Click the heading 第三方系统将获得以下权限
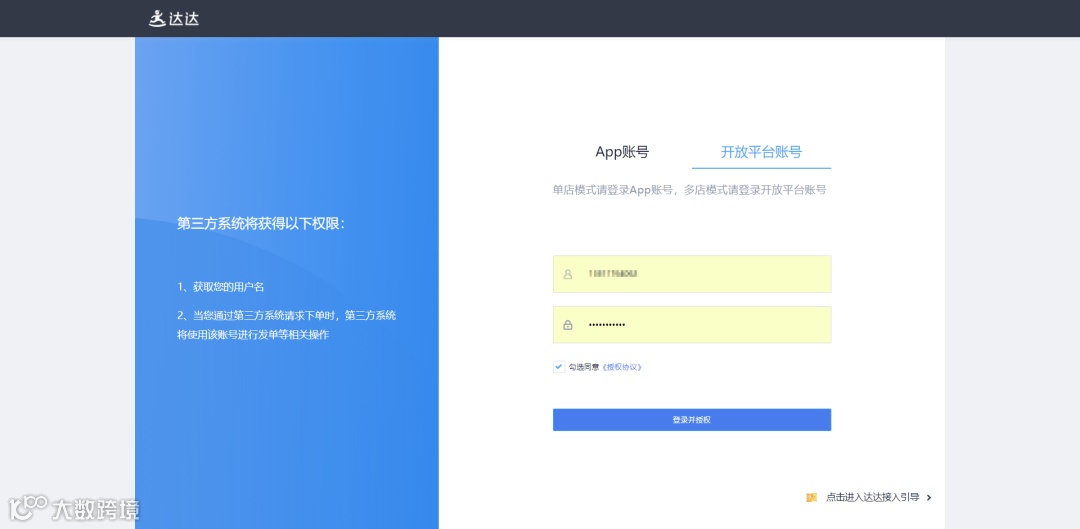The image size is (1080, 529). click(261, 224)
